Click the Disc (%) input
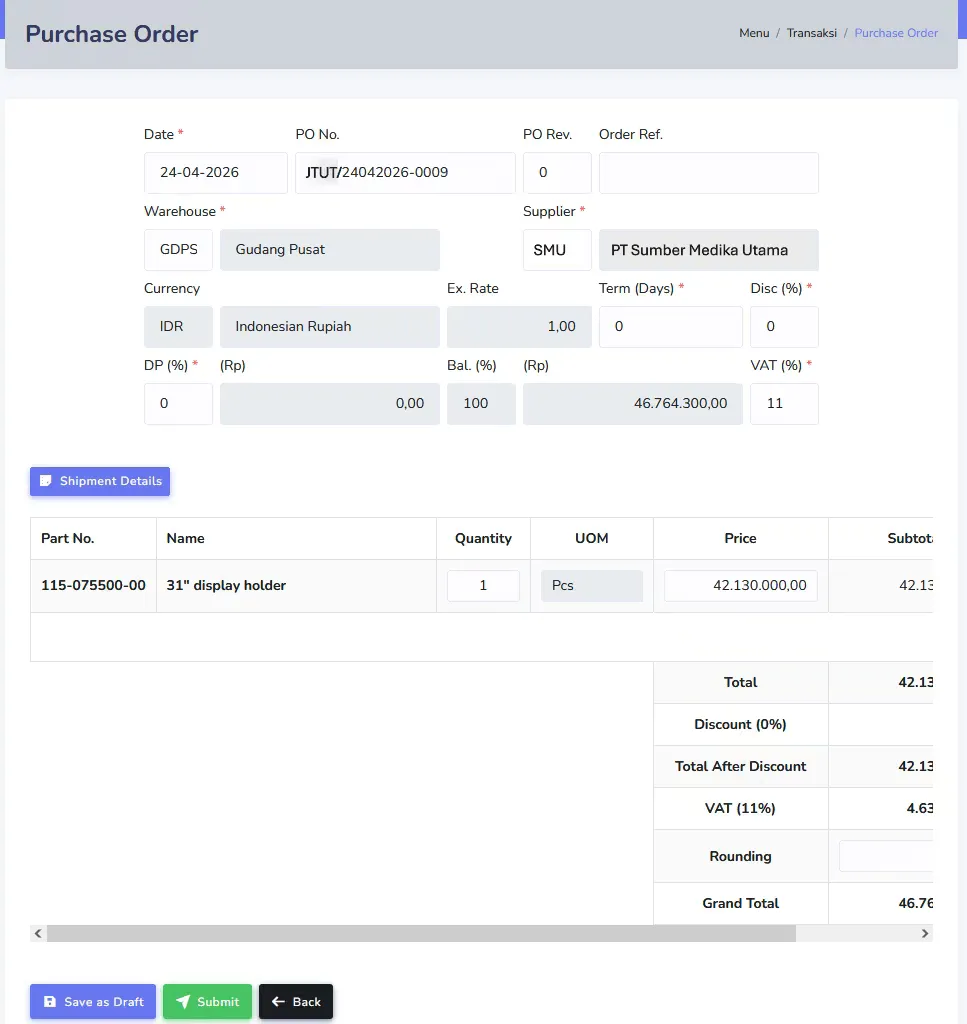This screenshot has height=1024, width=967. point(784,327)
